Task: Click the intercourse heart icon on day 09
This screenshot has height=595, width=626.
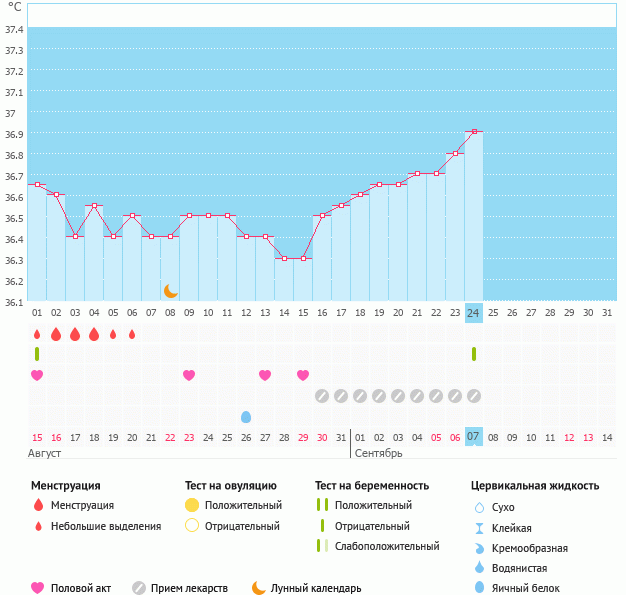Action: point(189,375)
